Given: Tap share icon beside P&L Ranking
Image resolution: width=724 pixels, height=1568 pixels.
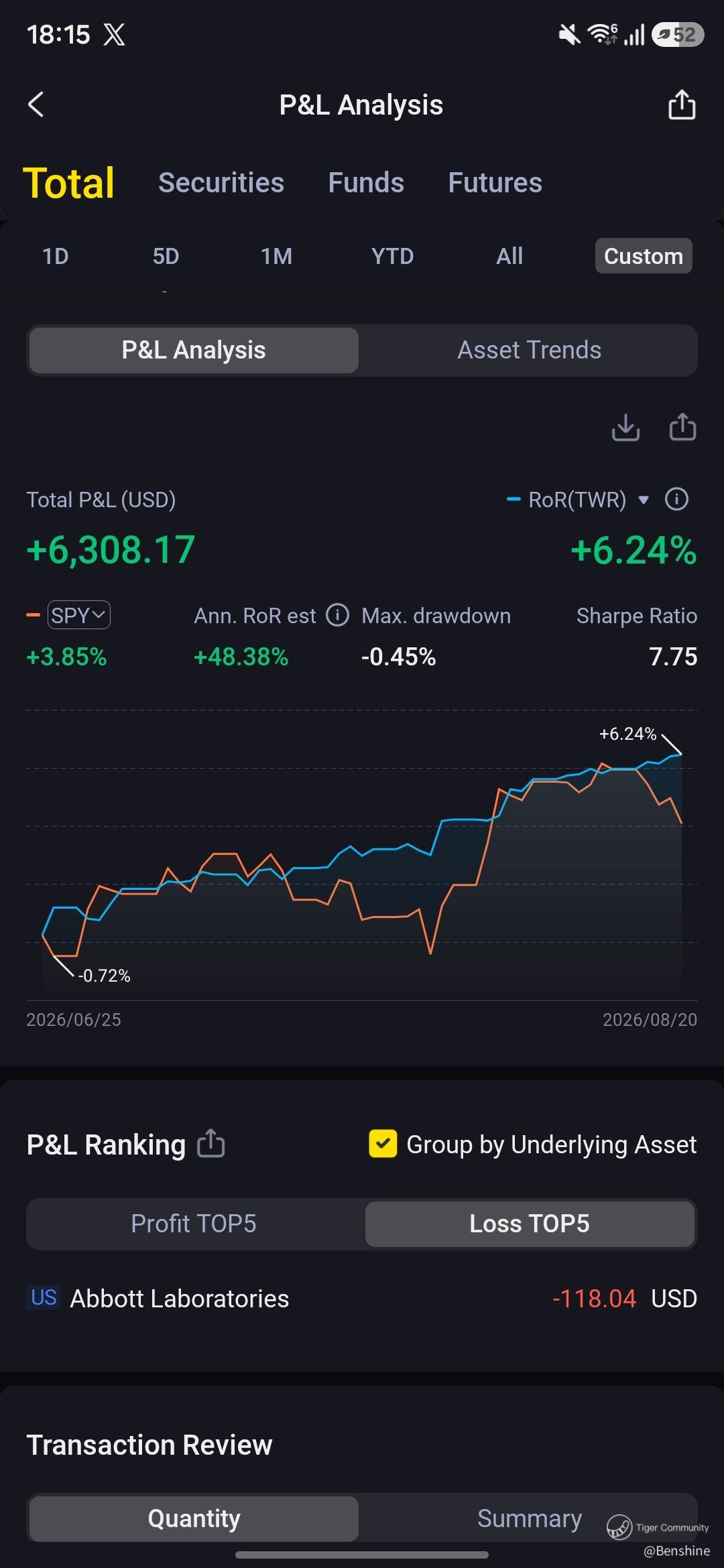Looking at the screenshot, I should pyautogui.click(x=210, y=1144).
